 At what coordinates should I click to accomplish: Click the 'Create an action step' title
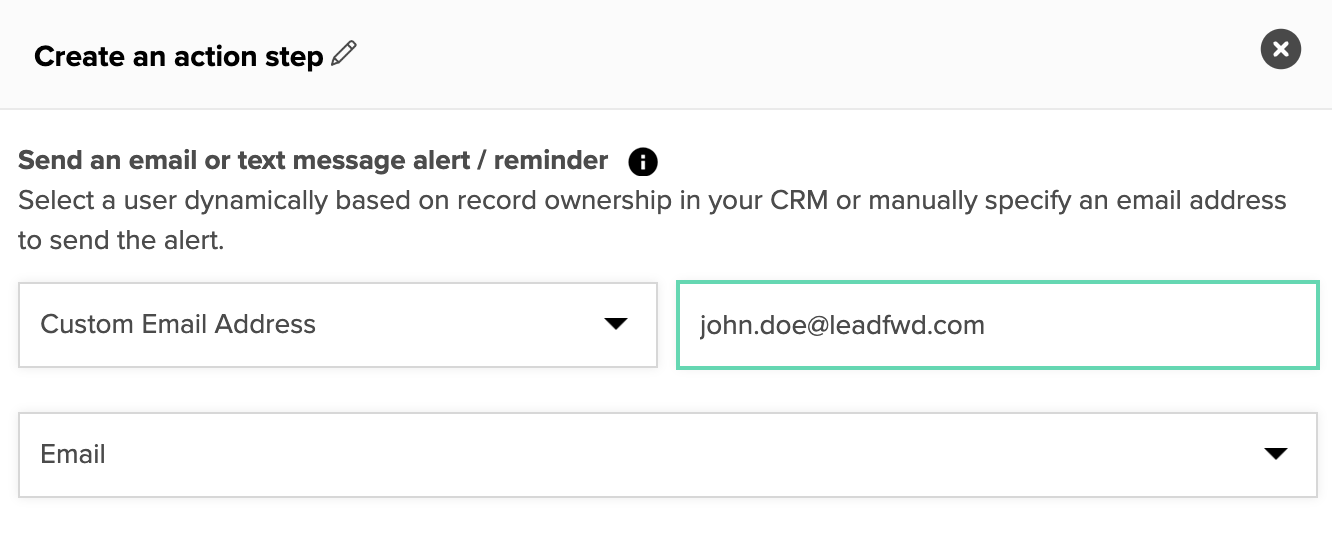[179, 57]
